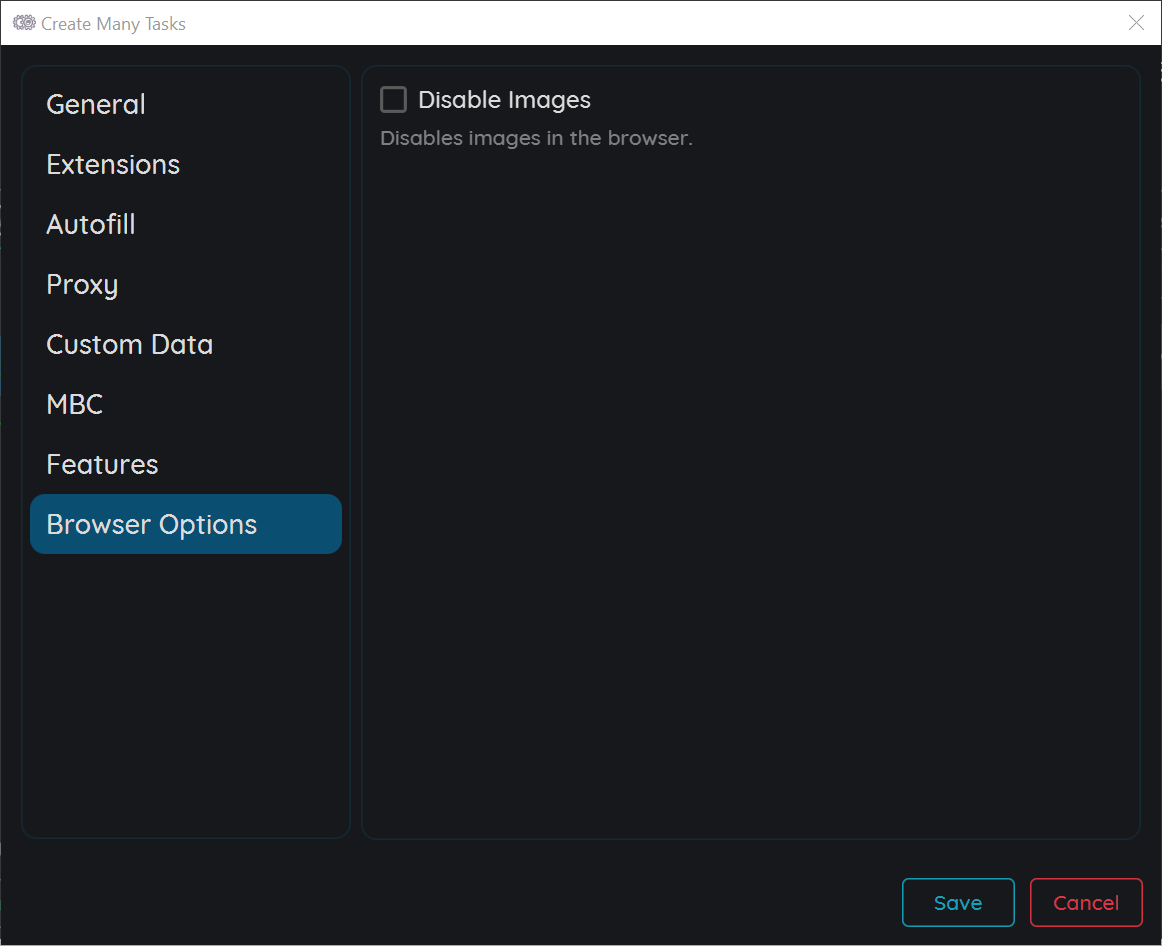Click the Disable Images label text

(x=504, y=100)
